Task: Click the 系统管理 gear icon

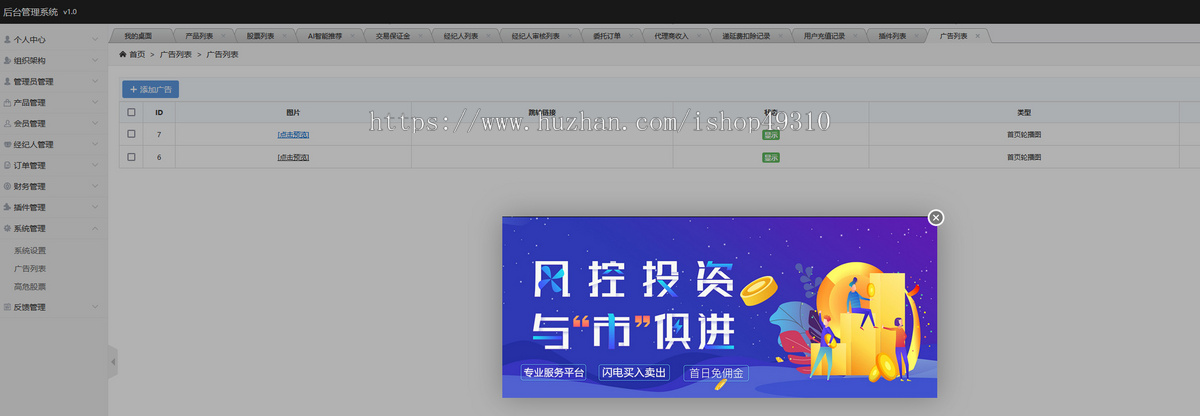Action: click(7, 228)
